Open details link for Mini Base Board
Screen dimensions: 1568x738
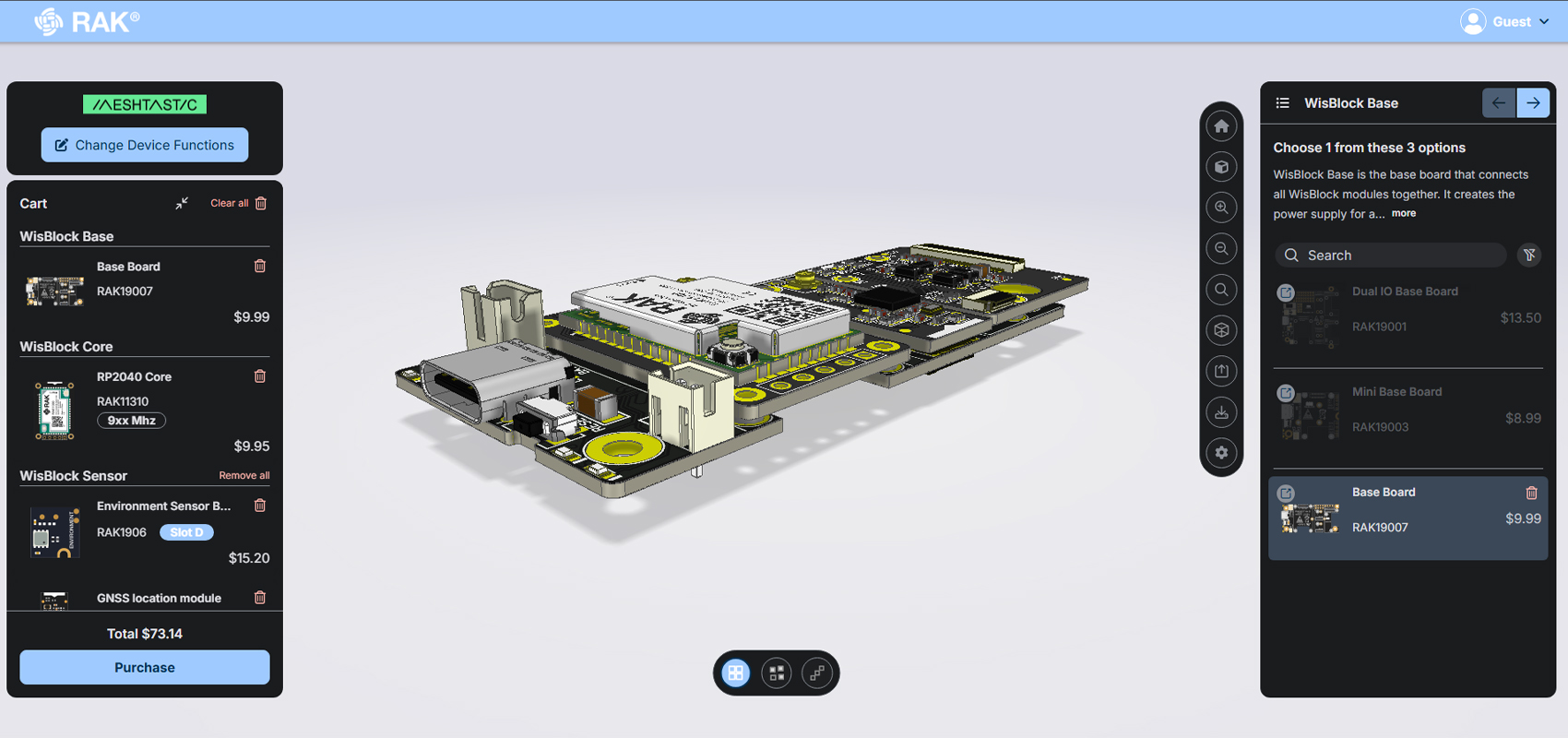[x=1286, y=393]
